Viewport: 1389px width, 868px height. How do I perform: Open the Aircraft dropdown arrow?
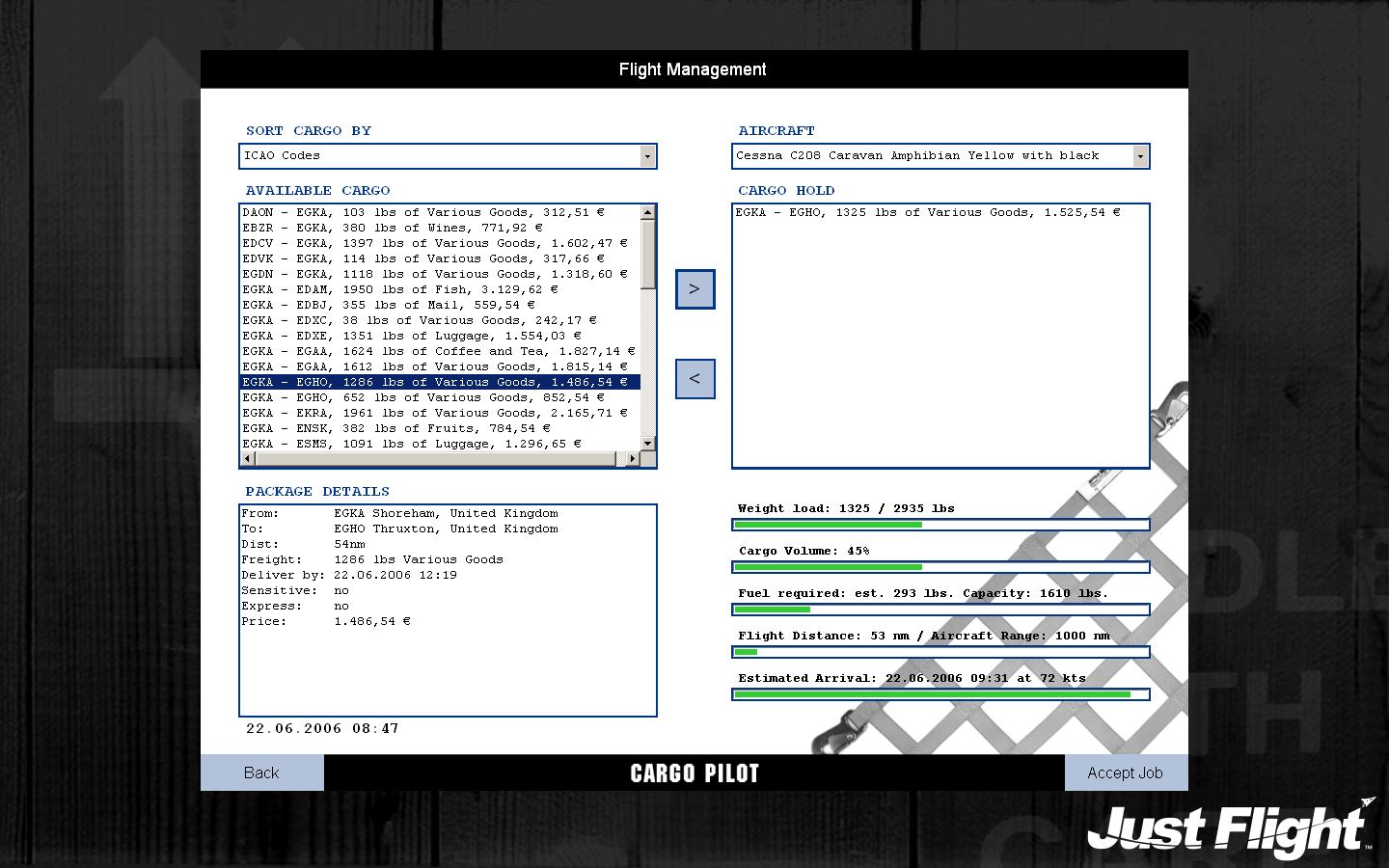click(x=1140, y=156)
